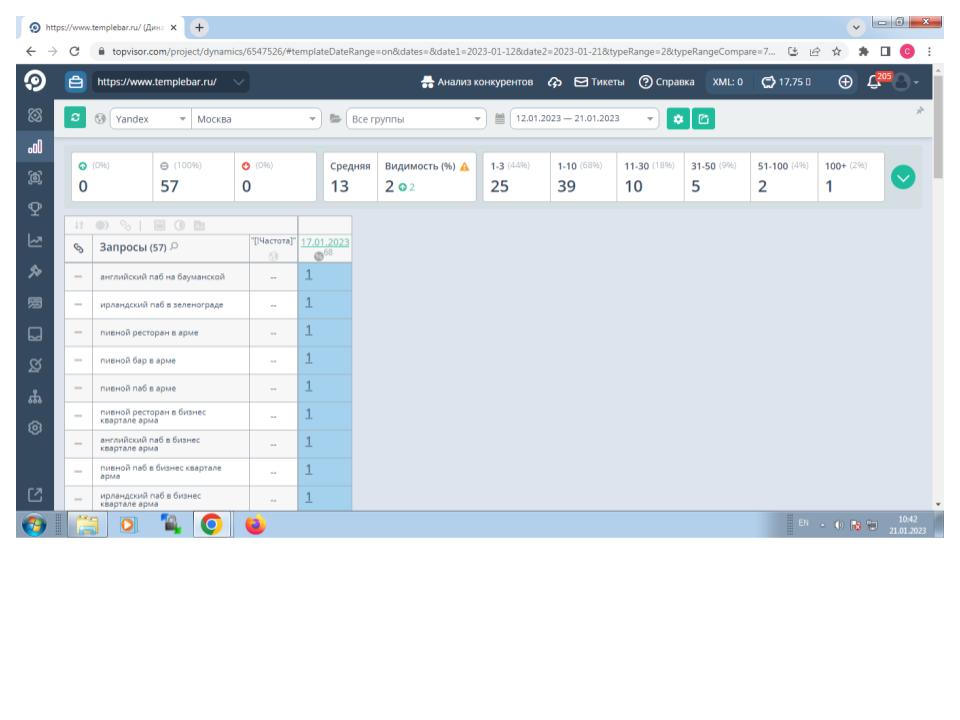
Task: Open the notifications bell with 205 badge
Action: 874,81
